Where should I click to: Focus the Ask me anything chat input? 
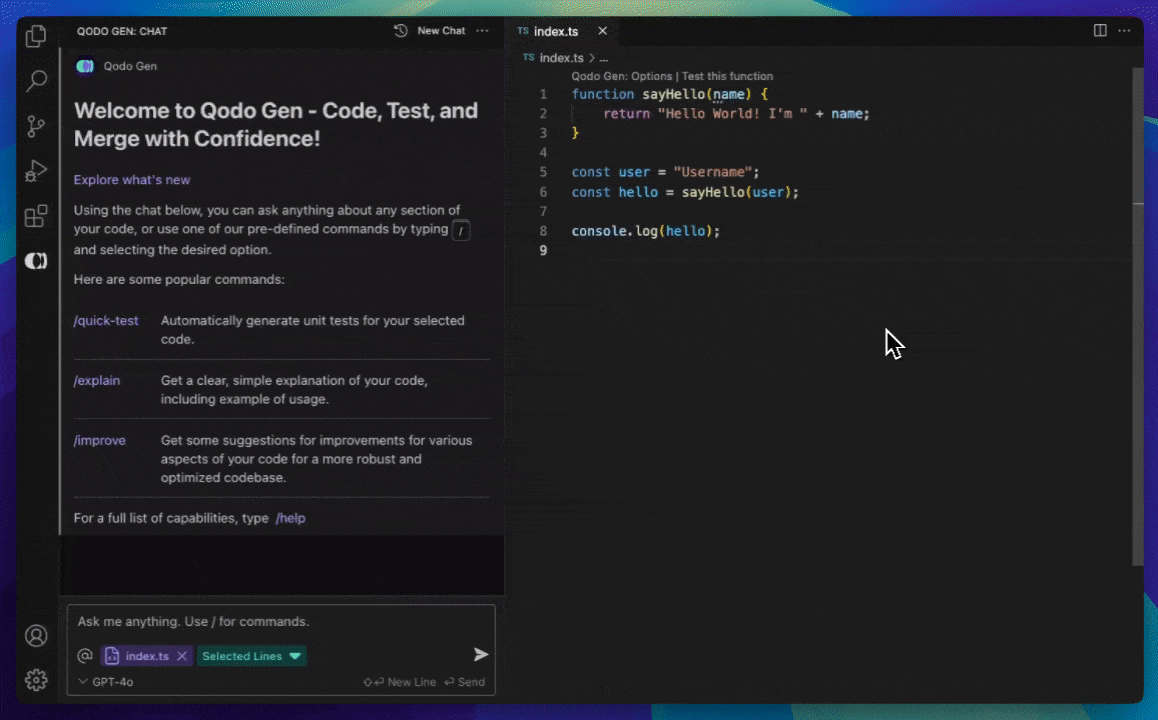coord(281,622)
